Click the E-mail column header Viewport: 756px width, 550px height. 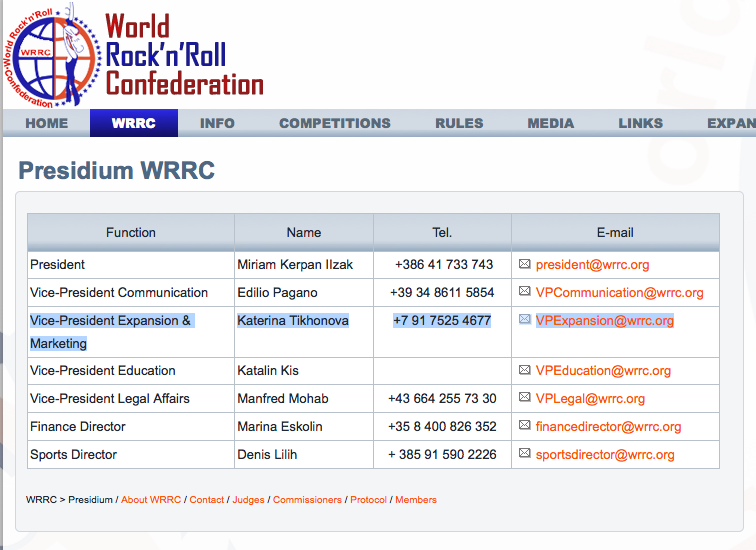[615, 232]
